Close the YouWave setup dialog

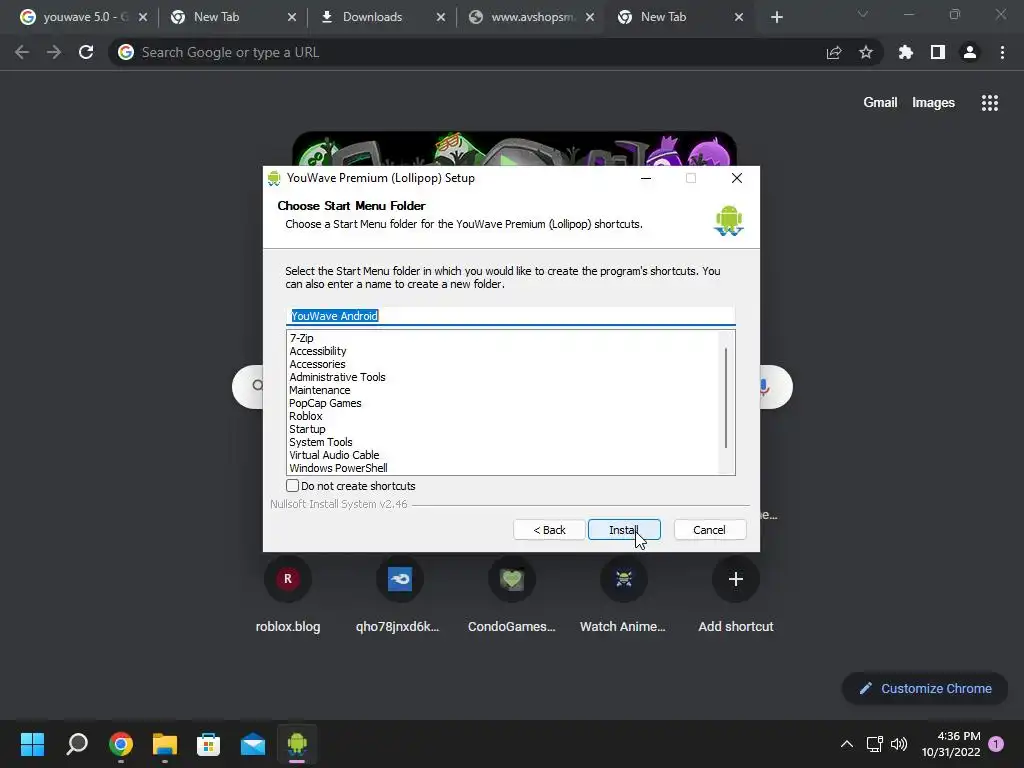(737, 178)
